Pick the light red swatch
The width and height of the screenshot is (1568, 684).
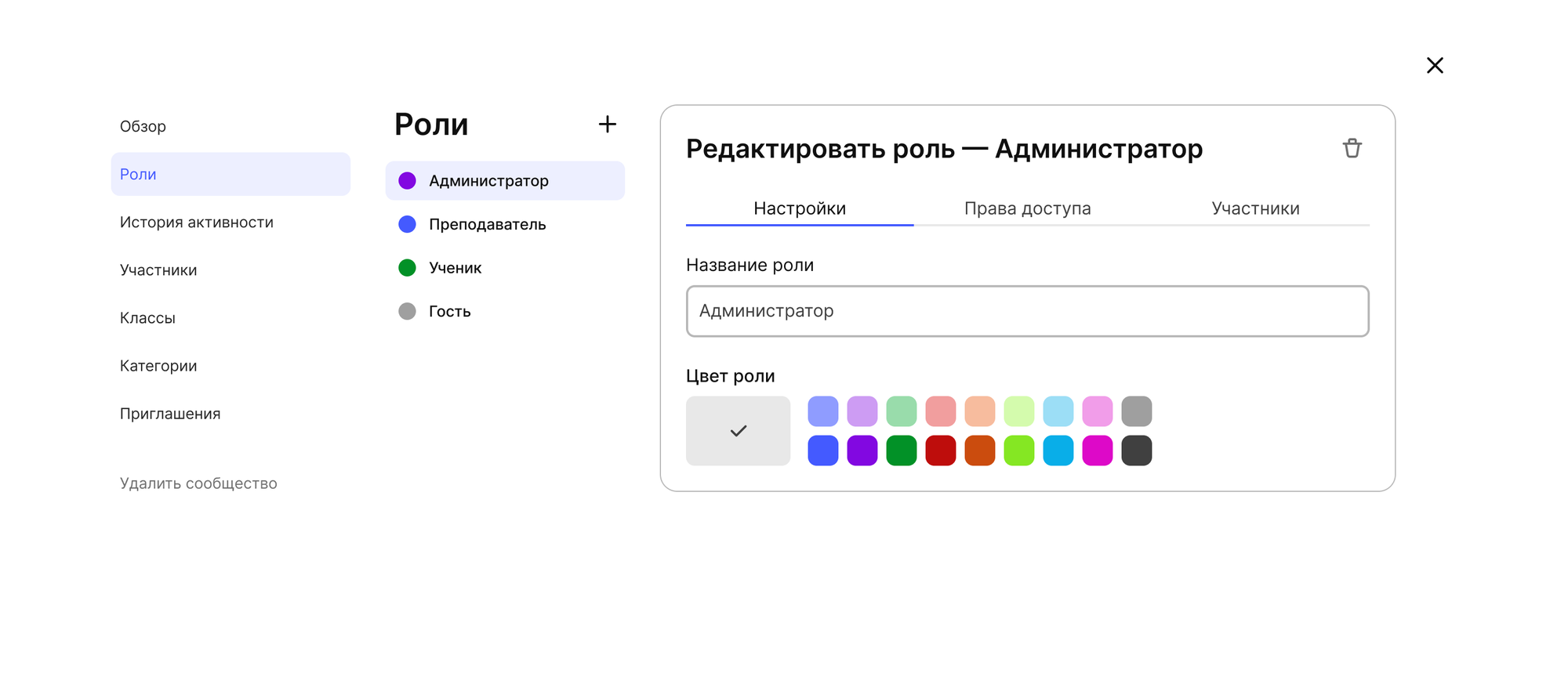coord(941,411)
